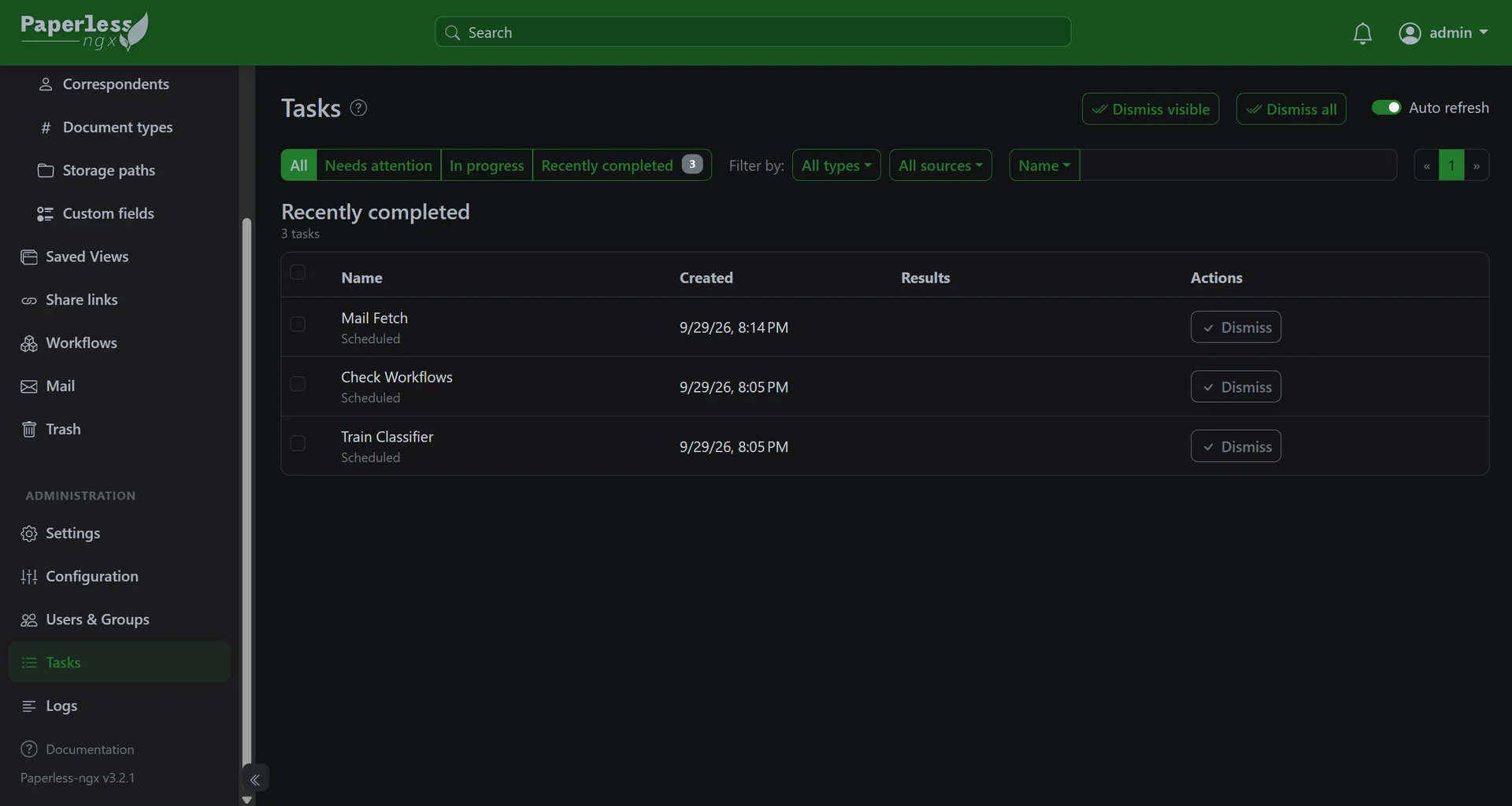The width and height of the screenshot is (1512, 806).
Task: Dismiss the Mail Fetch task
Action: pos(1236,327)
